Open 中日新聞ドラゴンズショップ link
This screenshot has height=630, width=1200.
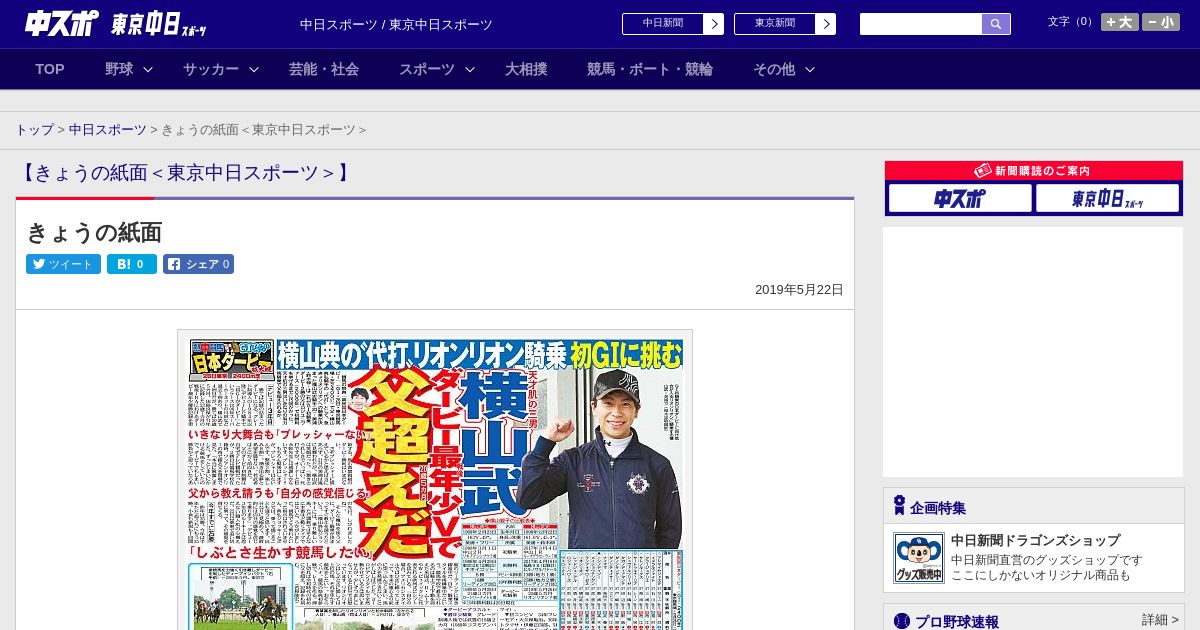coord(1035,540)
